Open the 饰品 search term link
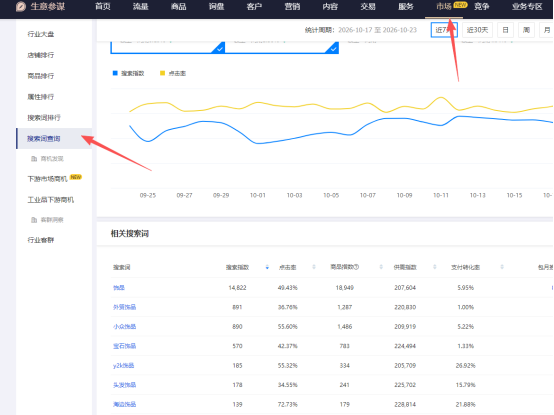This screenshot has width=554, height=415. click(x=119, y=287)
